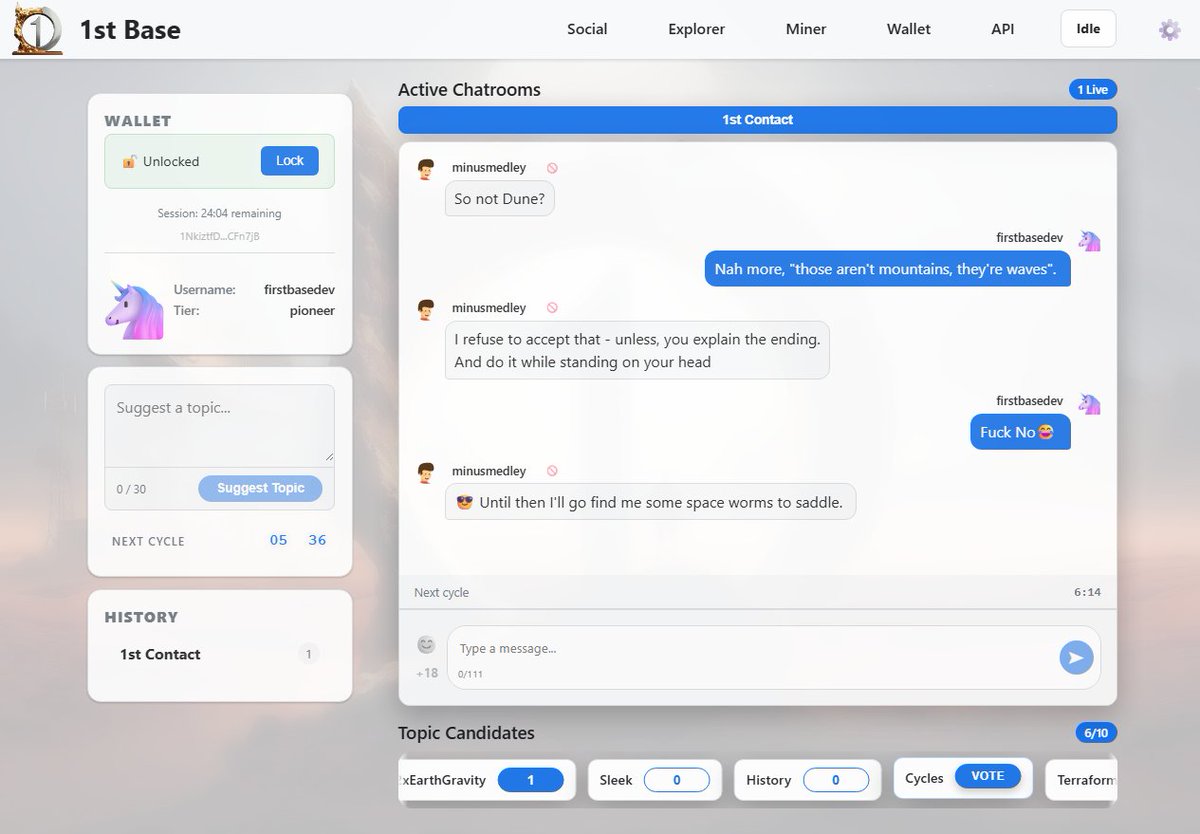
Task: Click the 1st Base title text
Action: click(x=130, y=30)
